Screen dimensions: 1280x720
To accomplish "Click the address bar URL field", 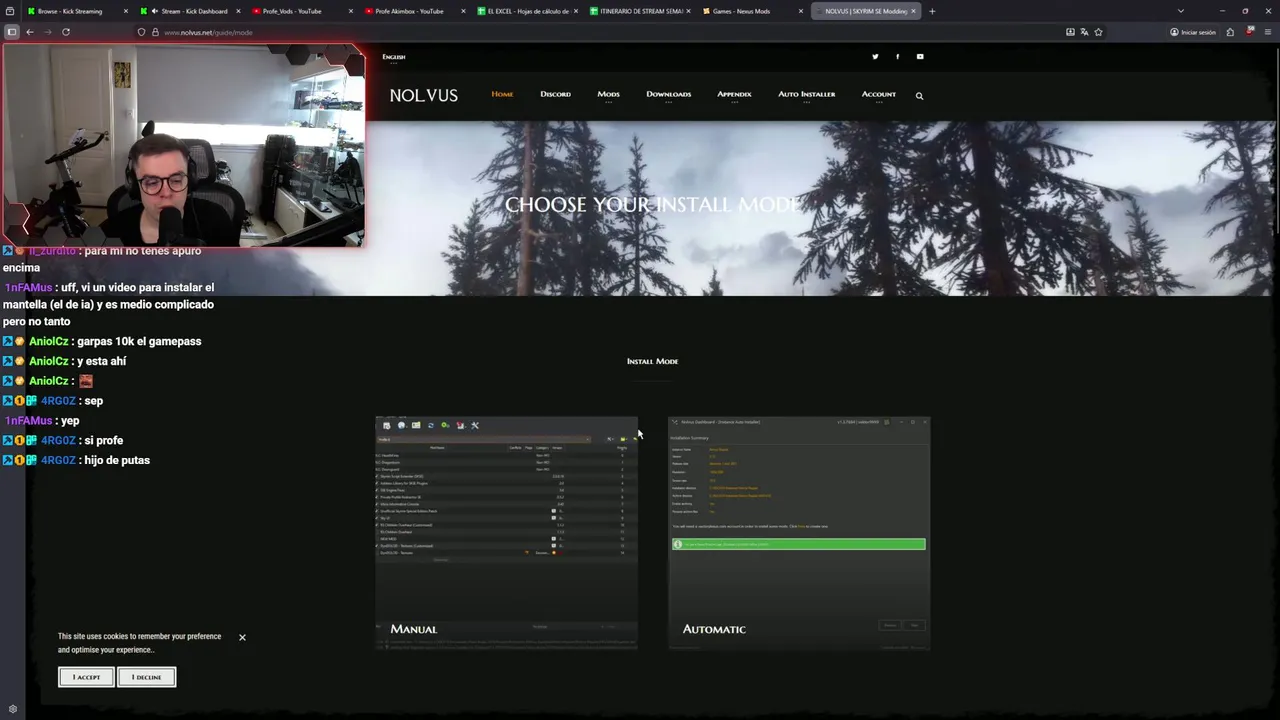I will (600, 32).
